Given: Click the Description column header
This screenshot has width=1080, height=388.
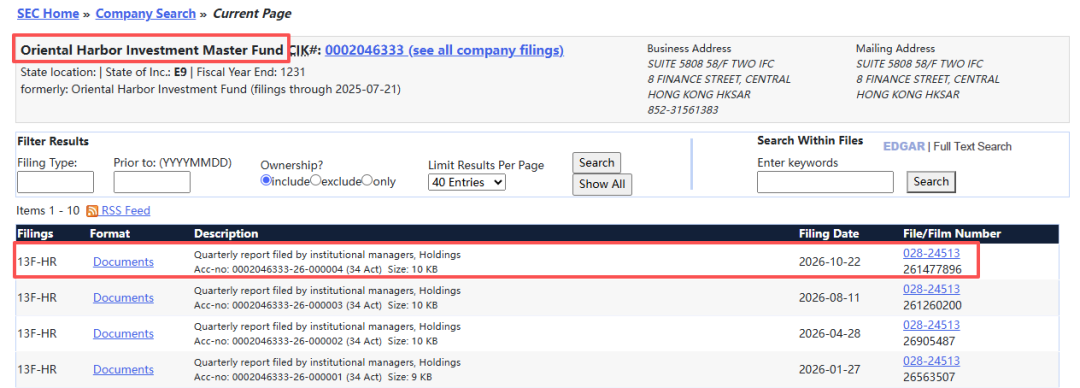Looking at the screenshot, I should (226, 234).
